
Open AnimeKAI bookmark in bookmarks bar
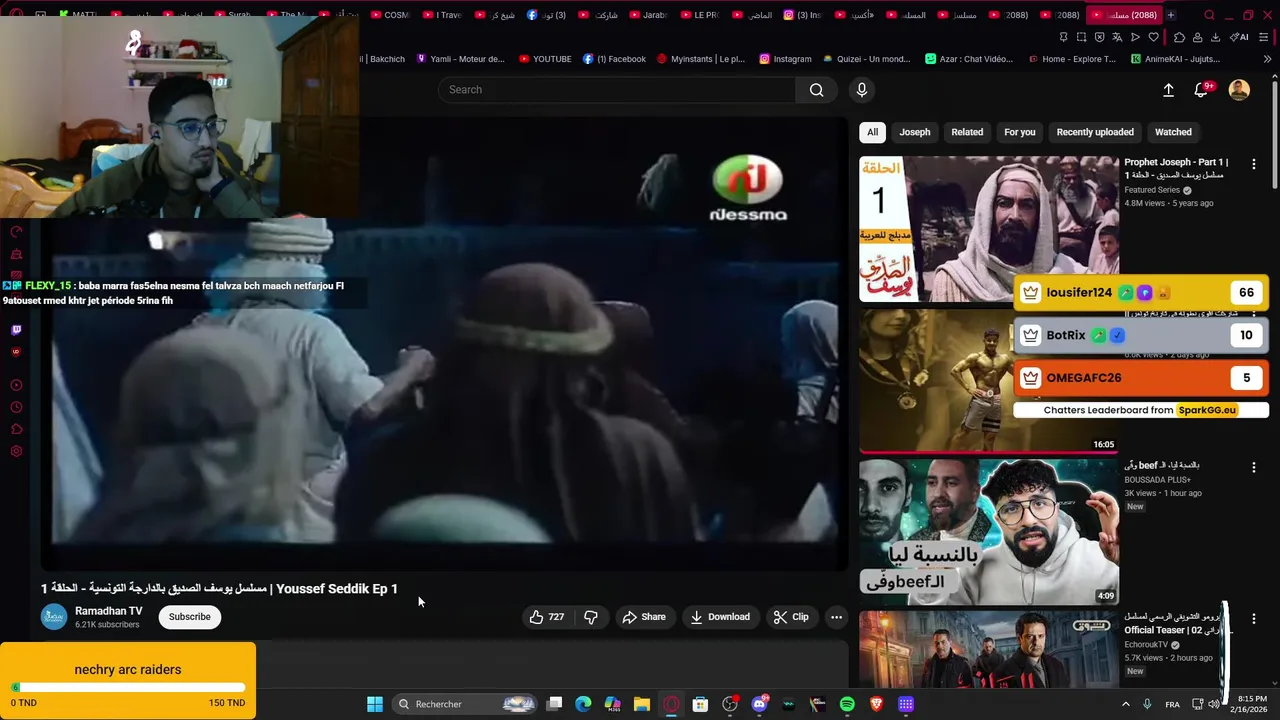click(x=1175, y=59)
